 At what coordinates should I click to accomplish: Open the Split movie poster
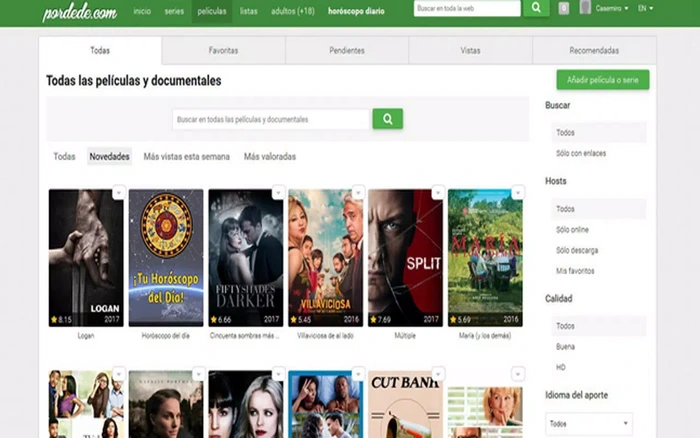[x=405, y=258]
